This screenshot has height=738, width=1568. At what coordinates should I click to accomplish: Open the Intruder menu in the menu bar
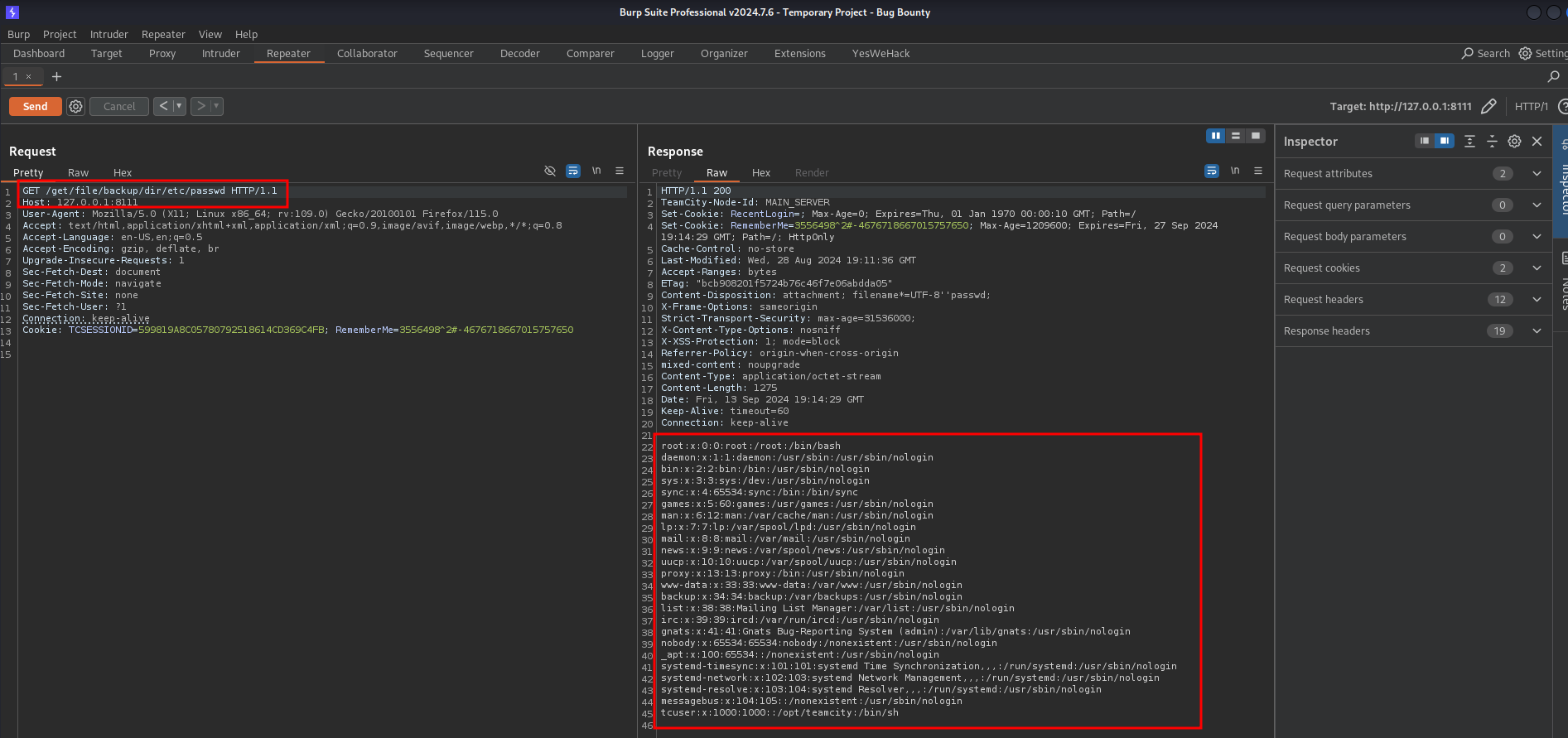109,34
